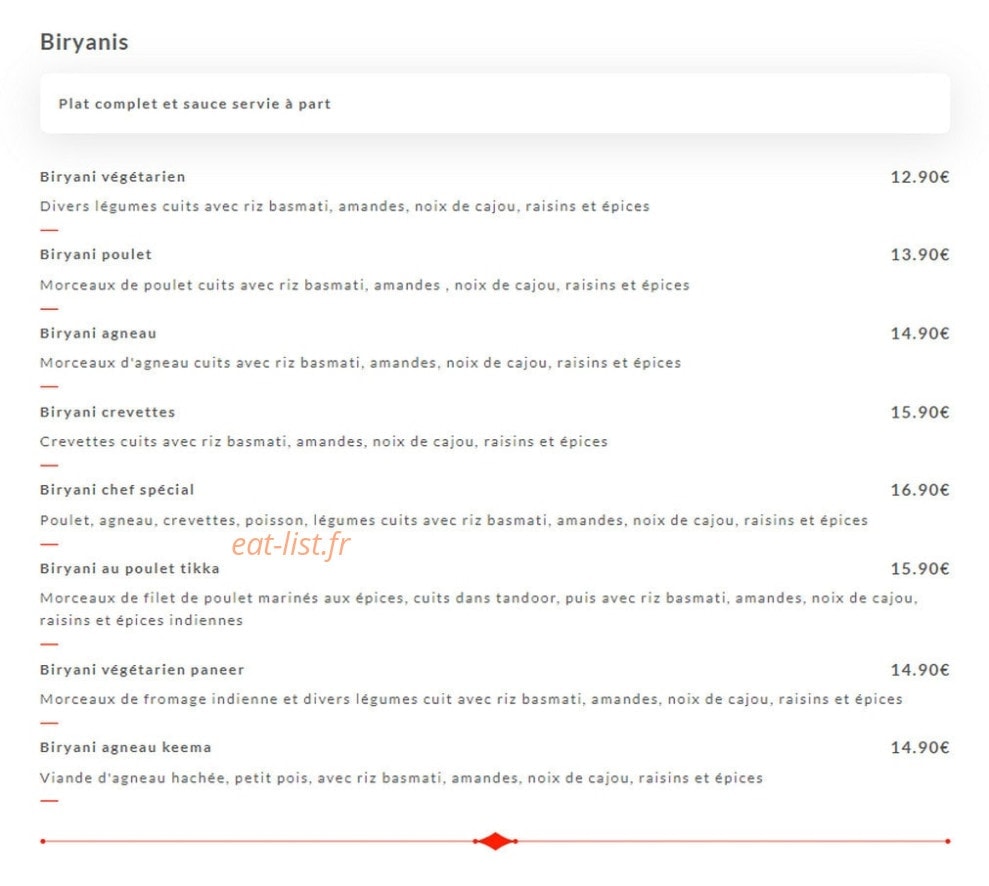
Task: Select the Biryani poulet item title
Action: (96, 255)
